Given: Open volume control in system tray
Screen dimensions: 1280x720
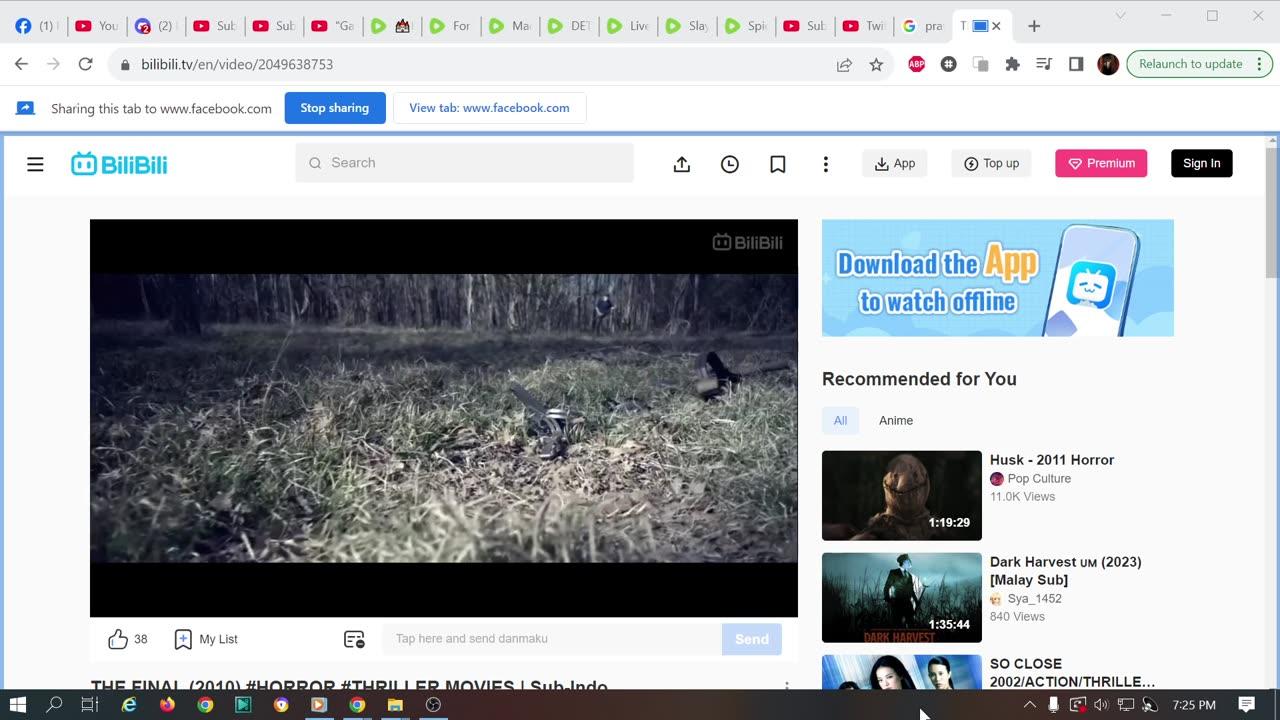Looking at the screenshot, I should [1101, 705].
